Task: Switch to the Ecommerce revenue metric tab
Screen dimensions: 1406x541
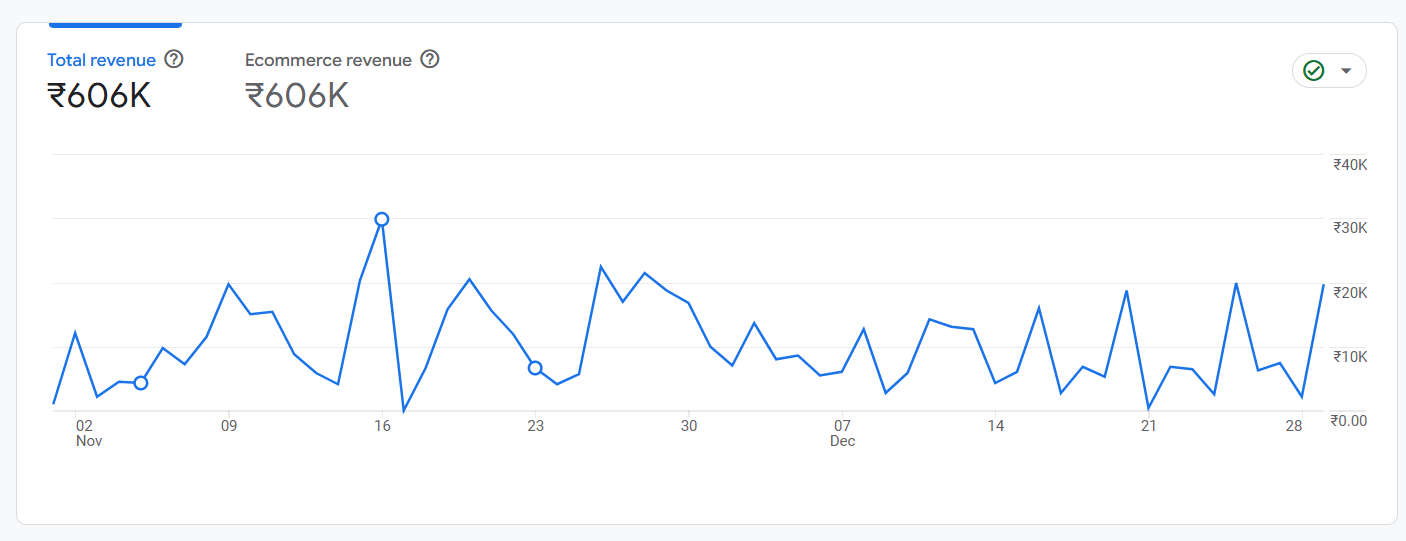Action: point(328,60)
